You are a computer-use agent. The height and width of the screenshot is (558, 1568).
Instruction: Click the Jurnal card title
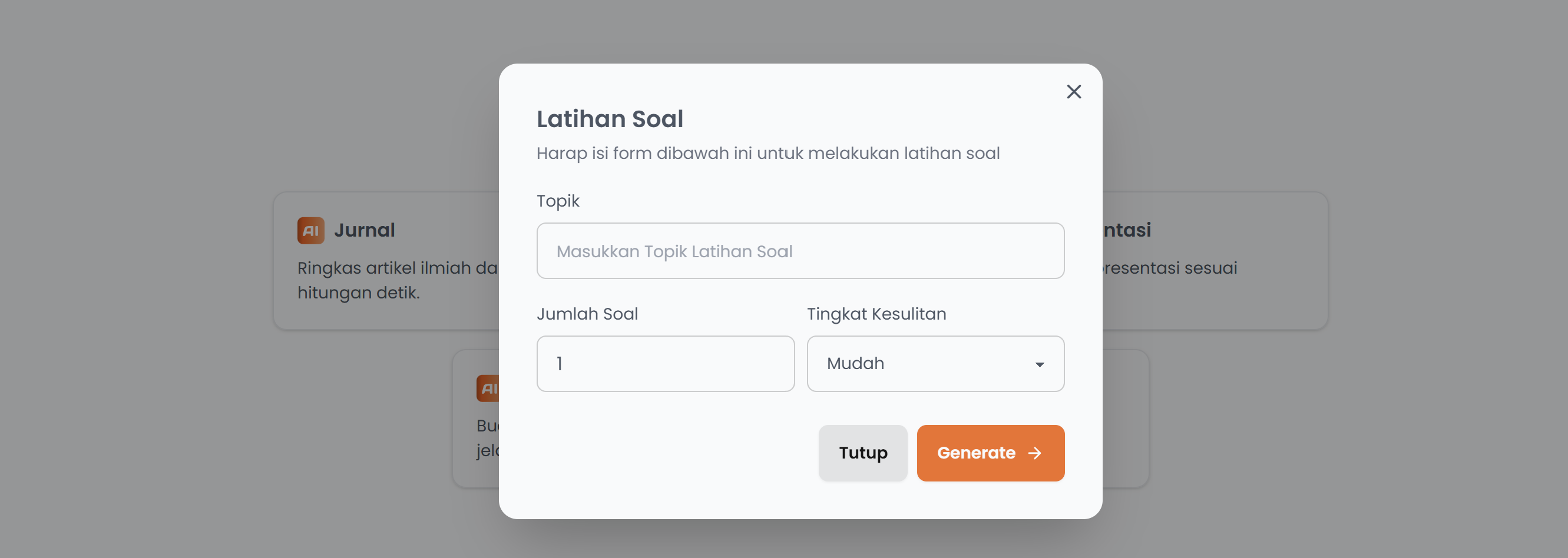click(x=364, y=230)
